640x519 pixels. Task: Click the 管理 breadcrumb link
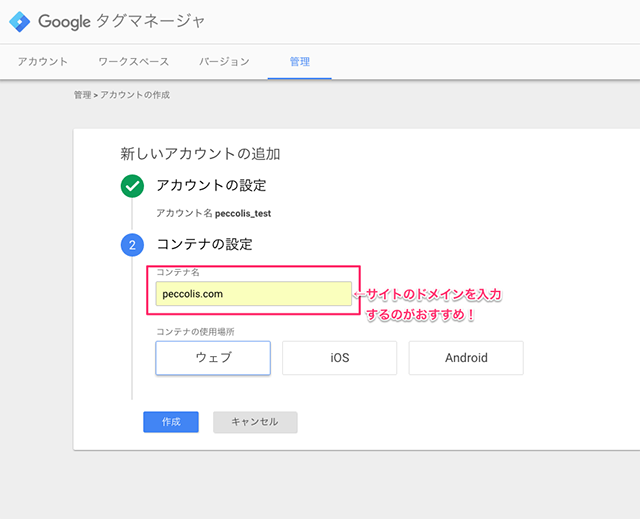[82, 95]
